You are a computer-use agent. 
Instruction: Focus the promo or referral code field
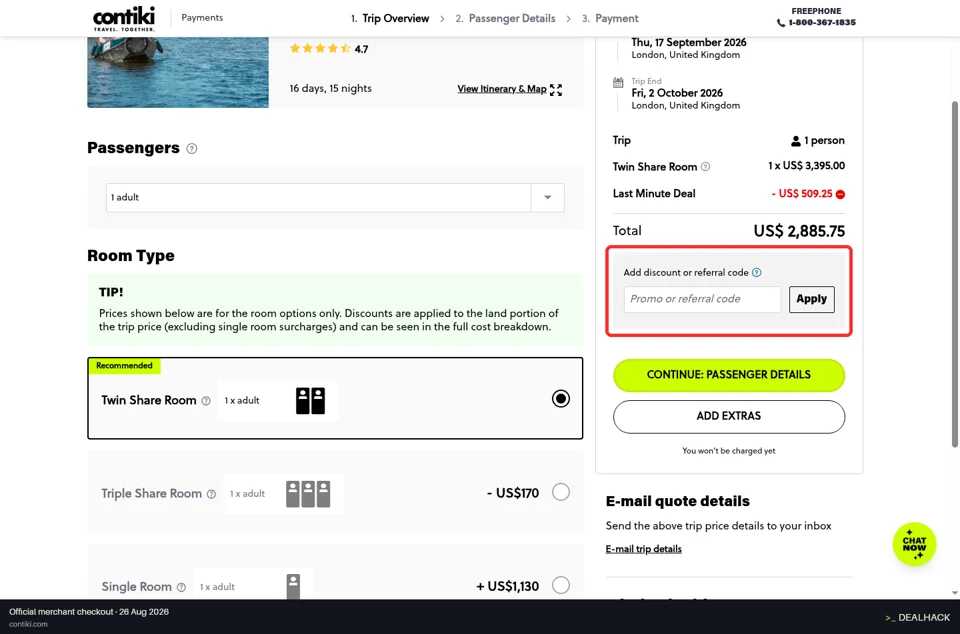tap(702, 299)
